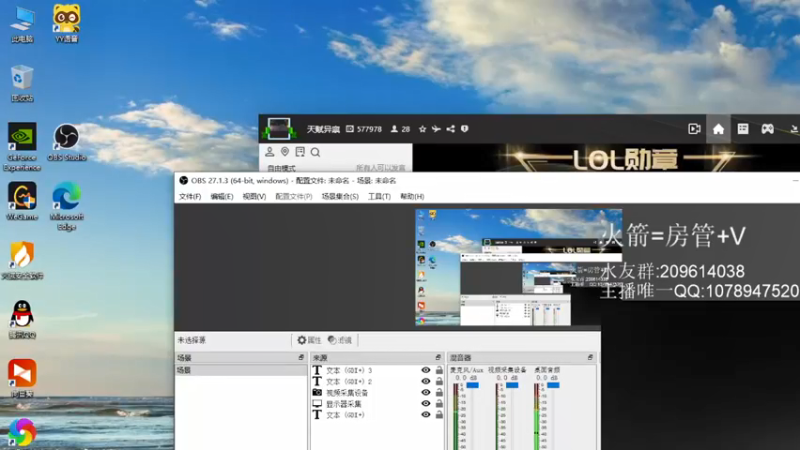Screen dimensions: 800x450
Task: Lock the bottom 文本 (GDI+) source
Action: [x=439, y=415]
